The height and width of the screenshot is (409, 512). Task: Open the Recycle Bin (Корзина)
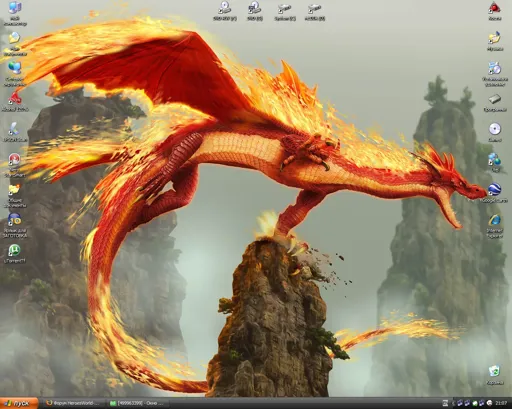(x=495, y=375)
